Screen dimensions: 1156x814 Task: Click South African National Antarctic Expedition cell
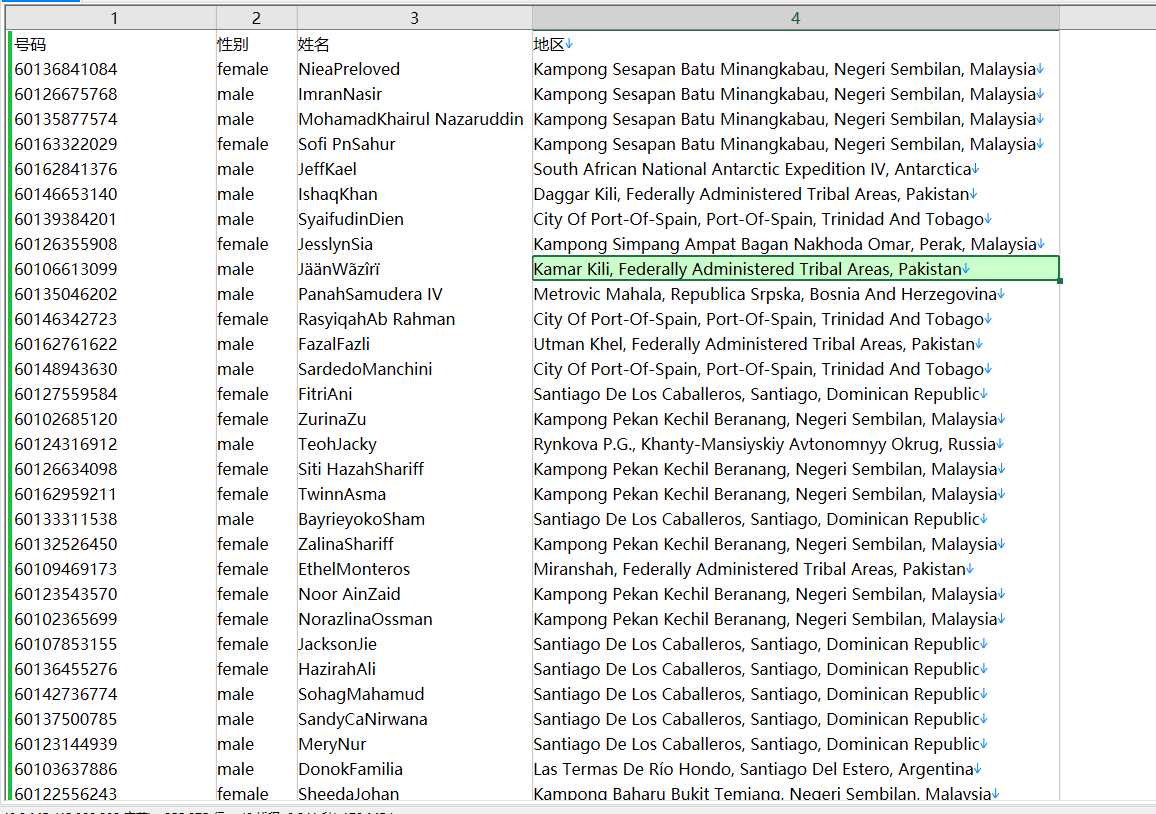795,170
